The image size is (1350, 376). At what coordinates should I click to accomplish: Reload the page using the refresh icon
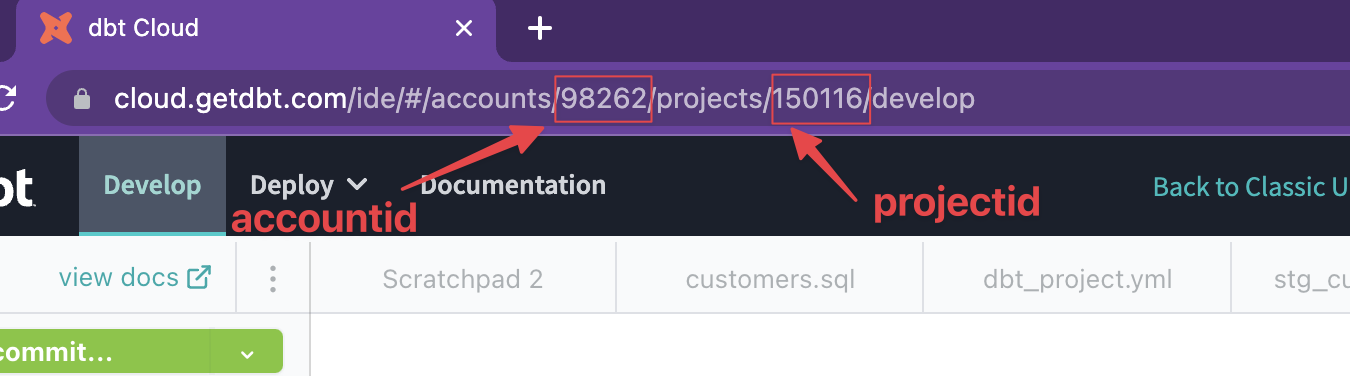(7, 98)
